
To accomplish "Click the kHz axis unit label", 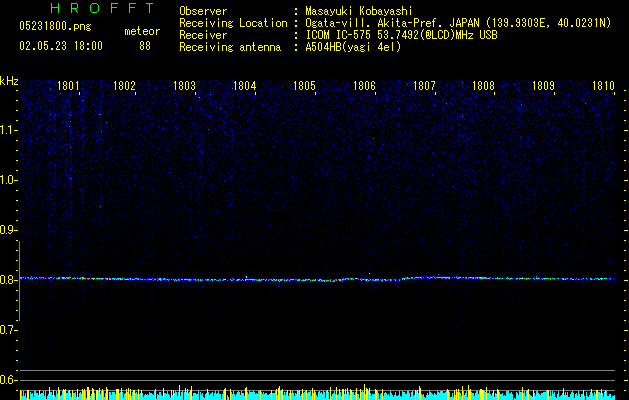I will [9, 81].
